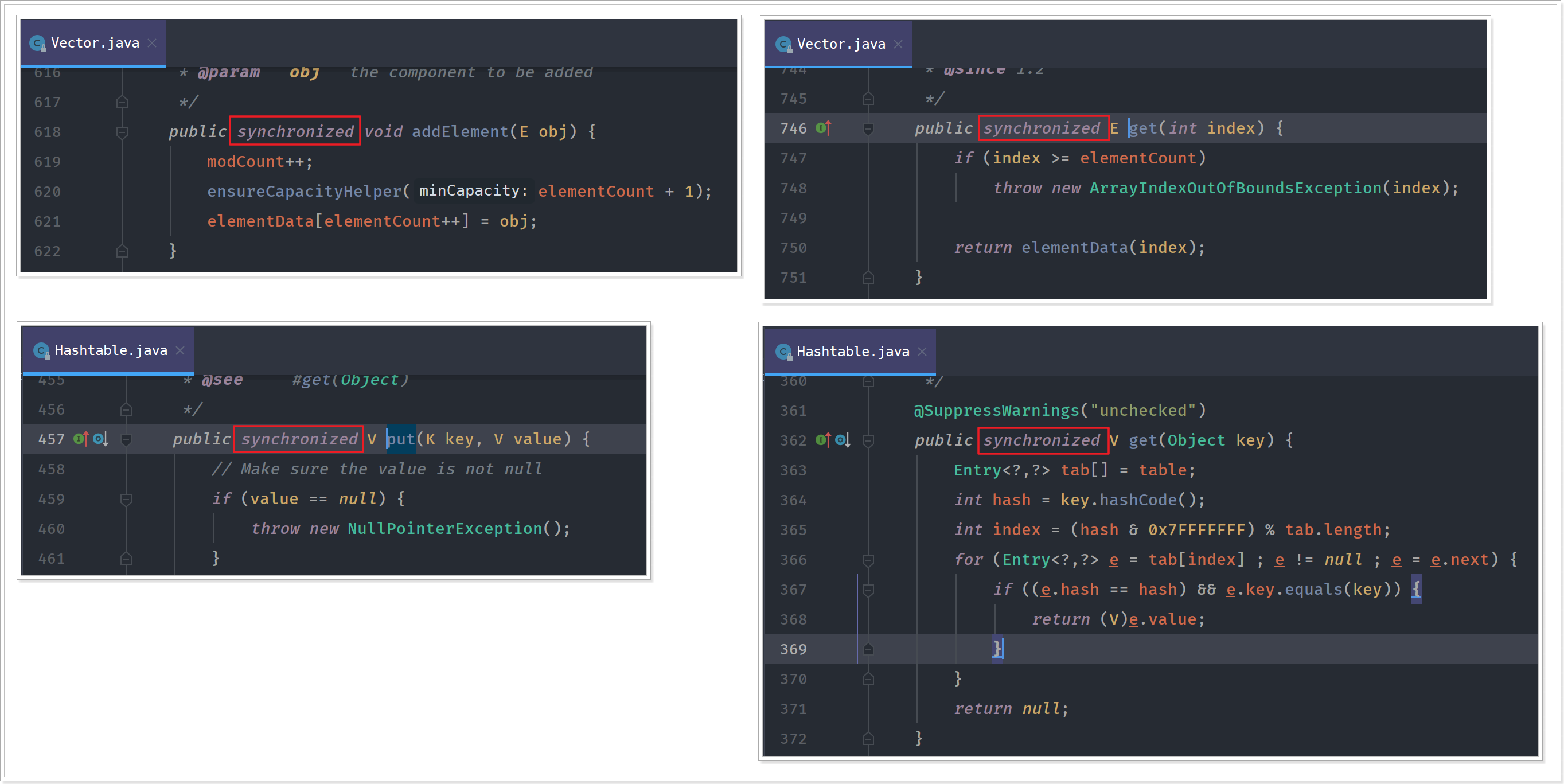Viewport: 1564px width, 784px height.
Task: Click the overrides icon at Hashtable line 457
Action: (x=81, y=439)
